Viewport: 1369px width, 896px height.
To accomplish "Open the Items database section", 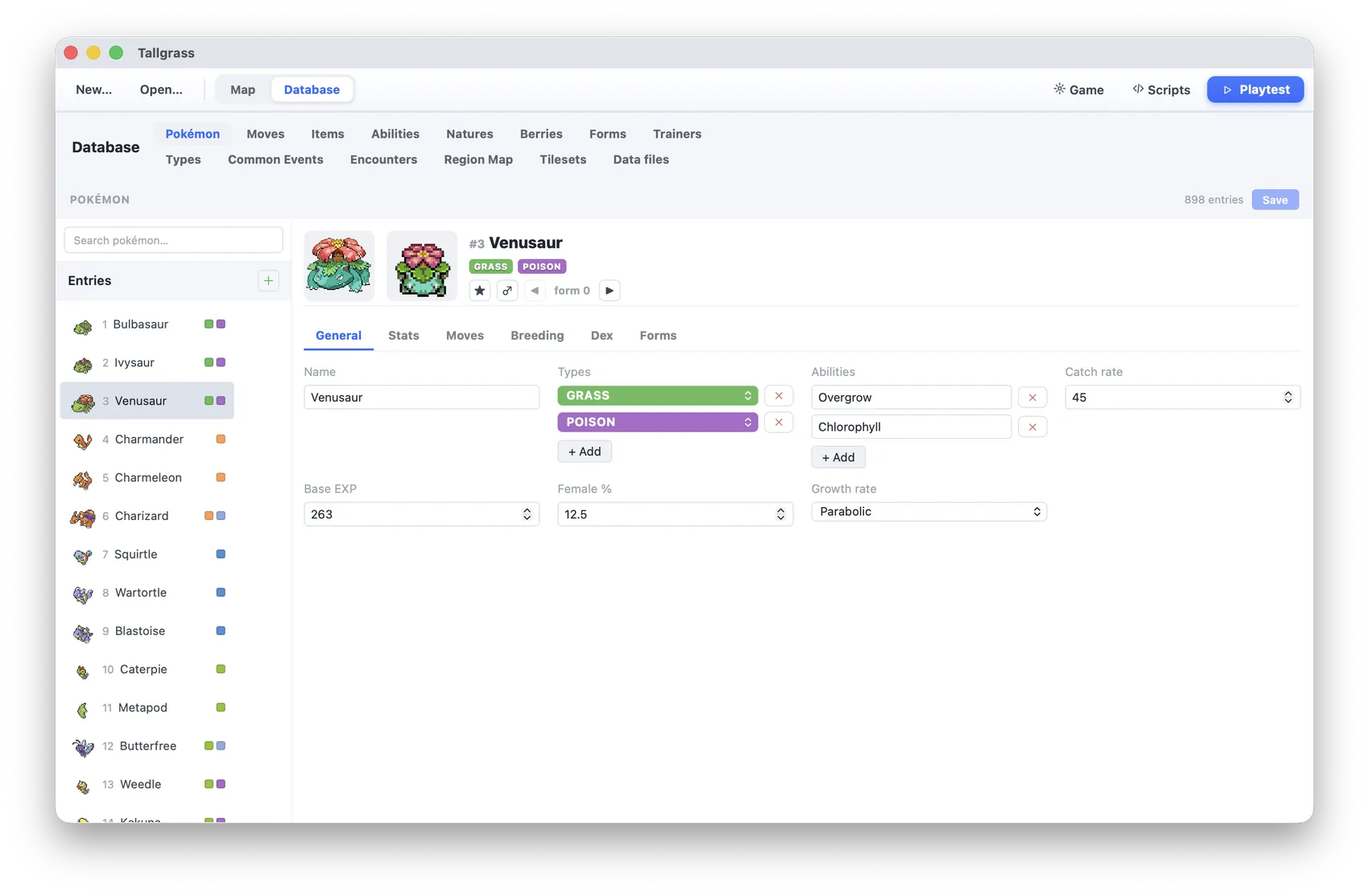I will (328, 134).
